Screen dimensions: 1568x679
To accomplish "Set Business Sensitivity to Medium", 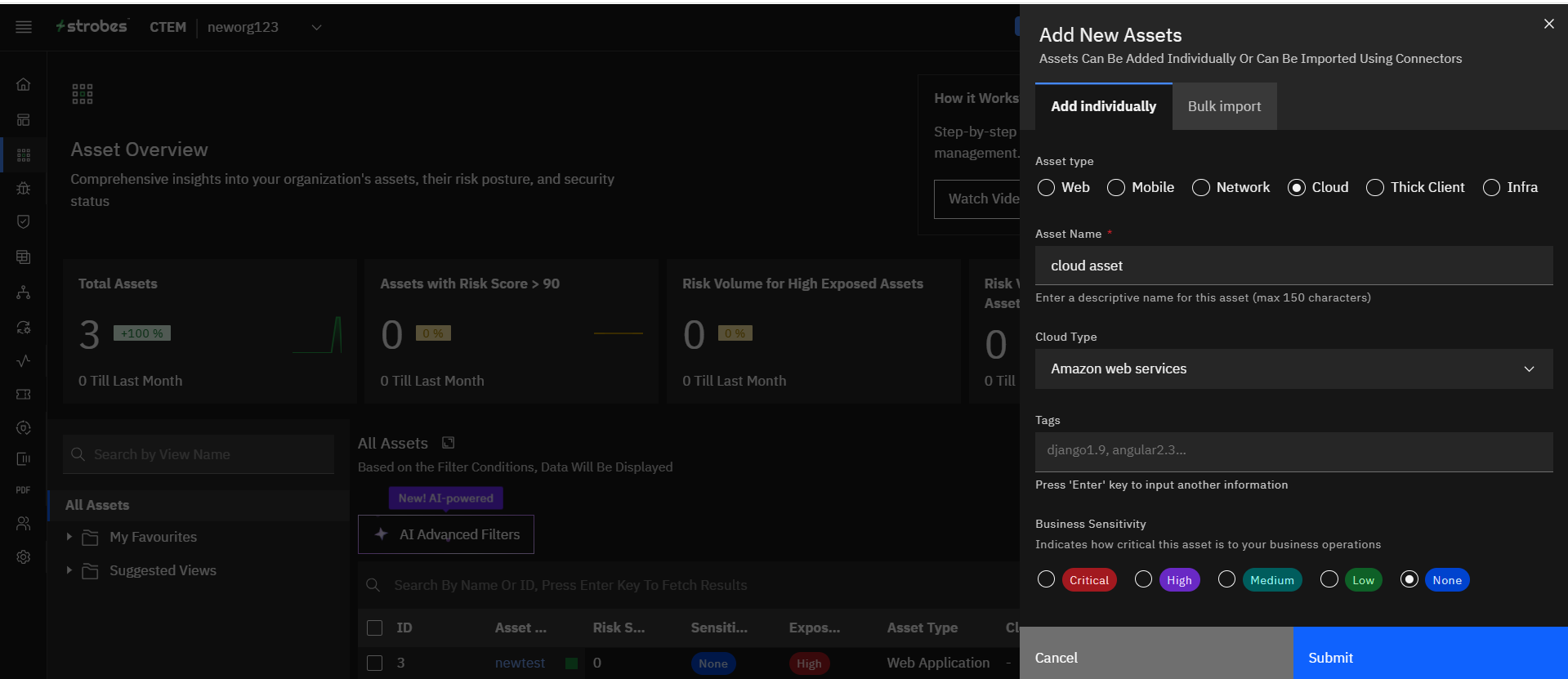I will (1226, 579).
